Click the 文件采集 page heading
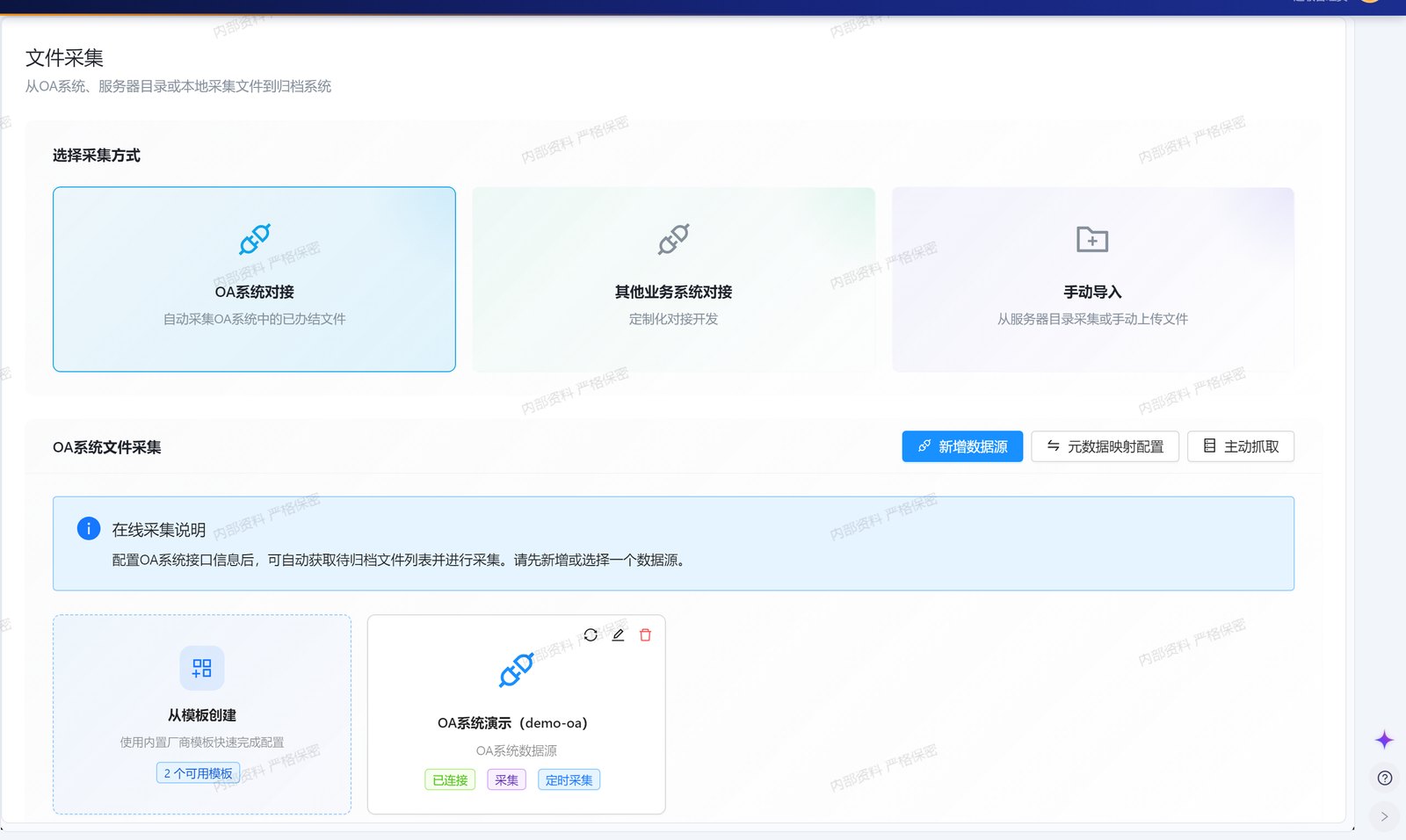 click(x=64, y=58)
